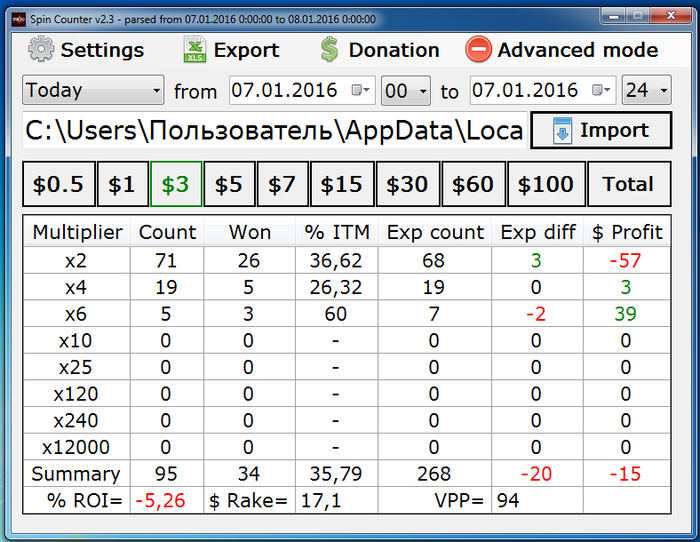
Task: Show the Total buy-in summary tab
Action: tap(628, 184)
